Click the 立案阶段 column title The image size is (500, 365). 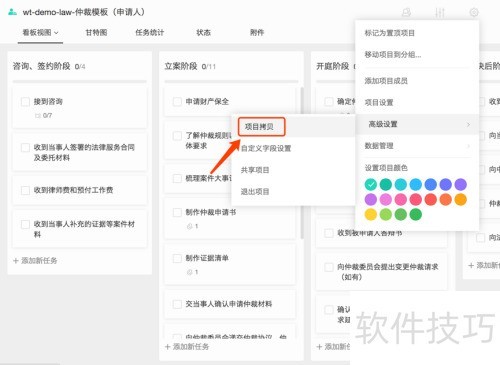(x=181, y=66)
